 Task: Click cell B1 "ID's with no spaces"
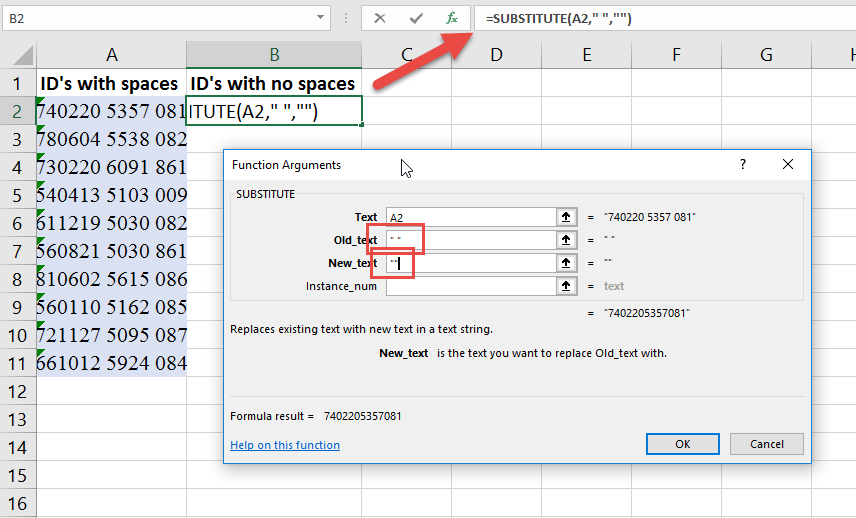pos(274,84)
